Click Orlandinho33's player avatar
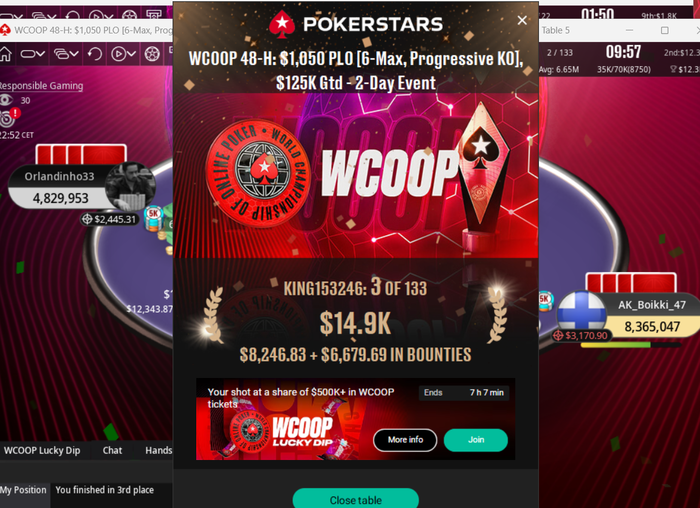Image resolution: width=700 pixels, height=508 pixels. [130, 185]
